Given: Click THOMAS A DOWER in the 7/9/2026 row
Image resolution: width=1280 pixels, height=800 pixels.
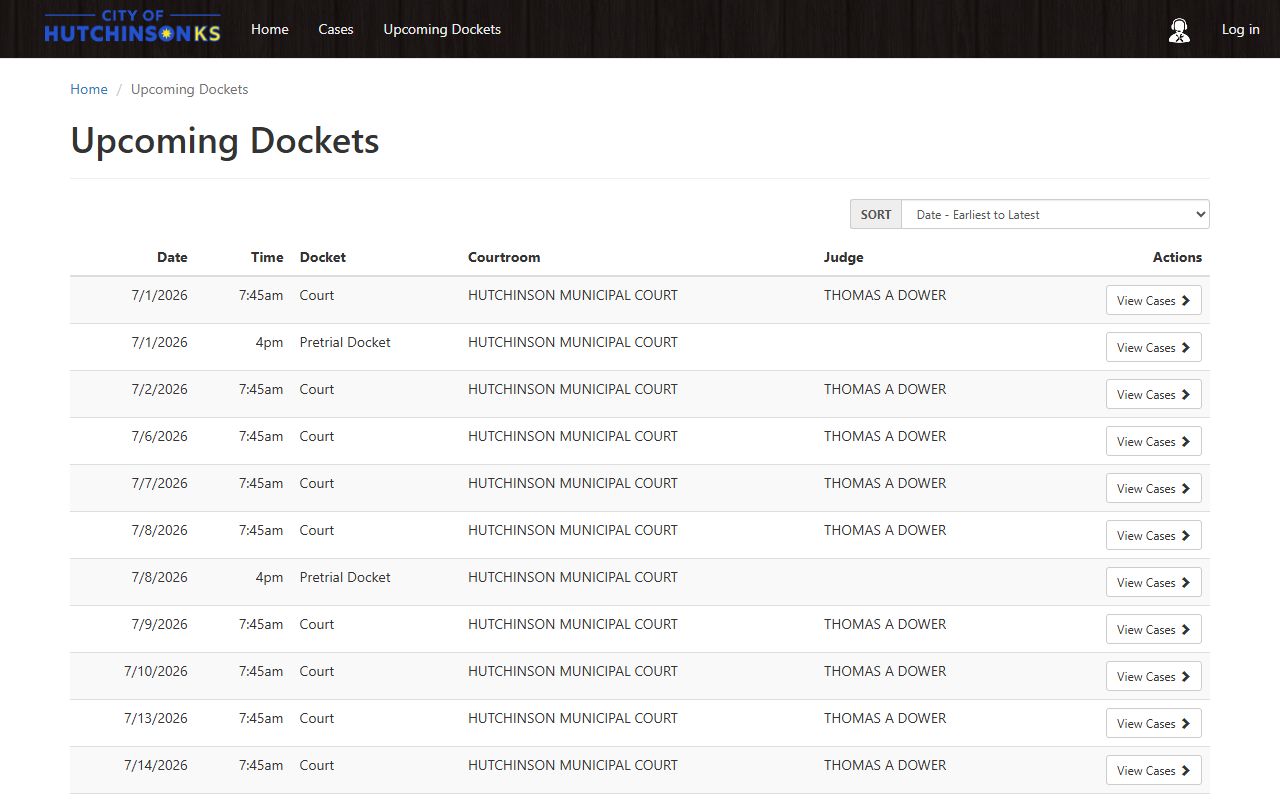Looking at the screenshot, I should (885, 624).
